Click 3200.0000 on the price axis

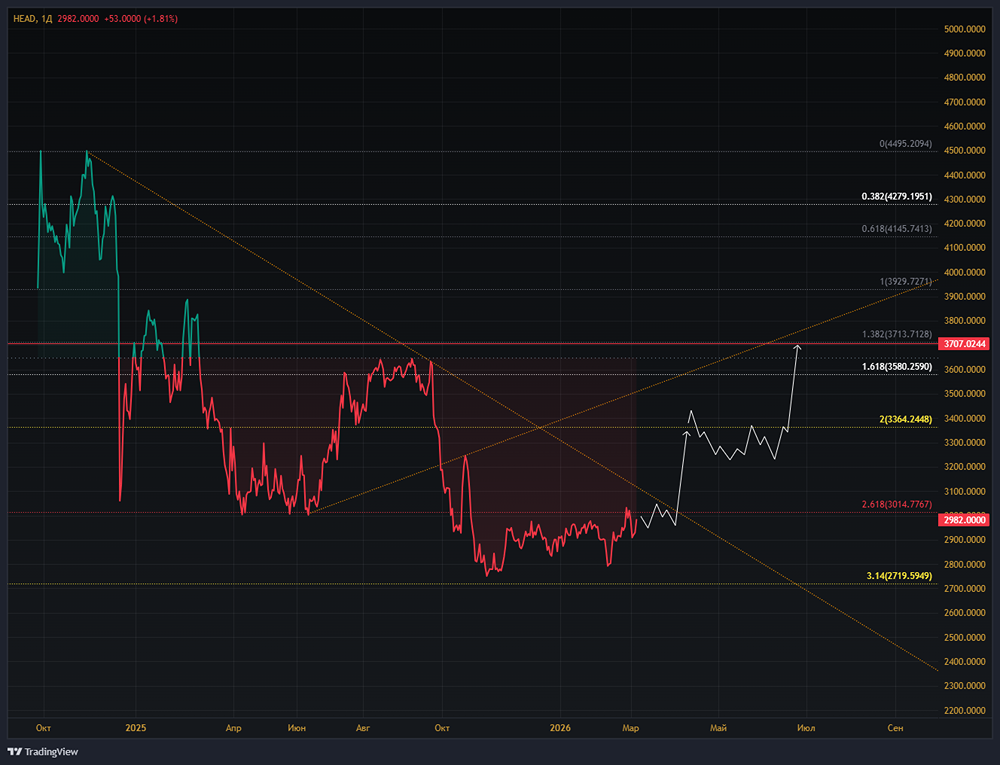pyautogui.click(x=965, y=467)
